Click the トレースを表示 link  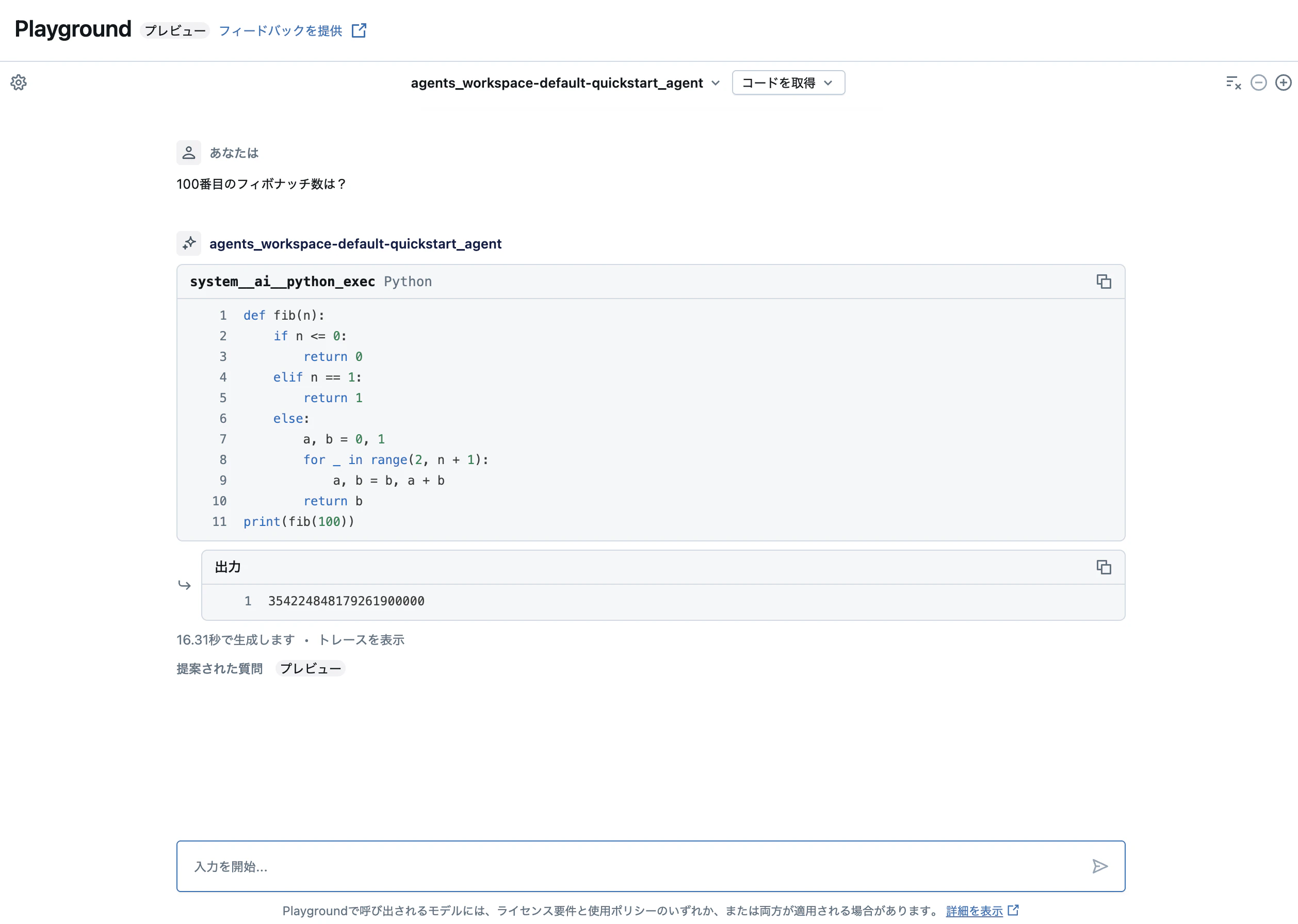pyautogui.click(x=361, y=640)
